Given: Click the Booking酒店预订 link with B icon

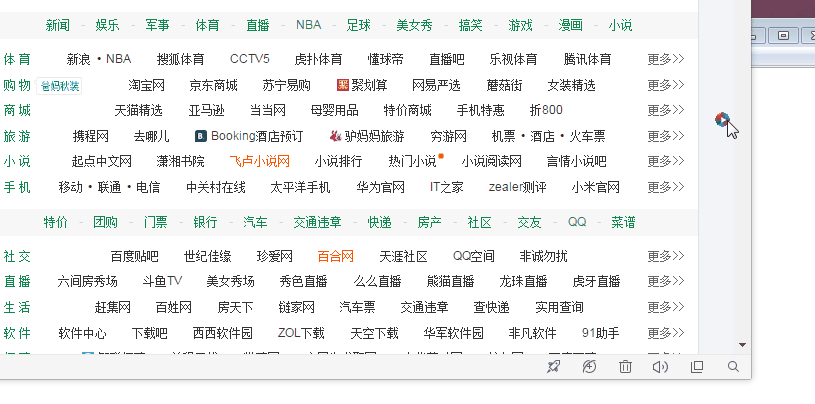Looking at the screenshot, I should click(x=249, y=135).
